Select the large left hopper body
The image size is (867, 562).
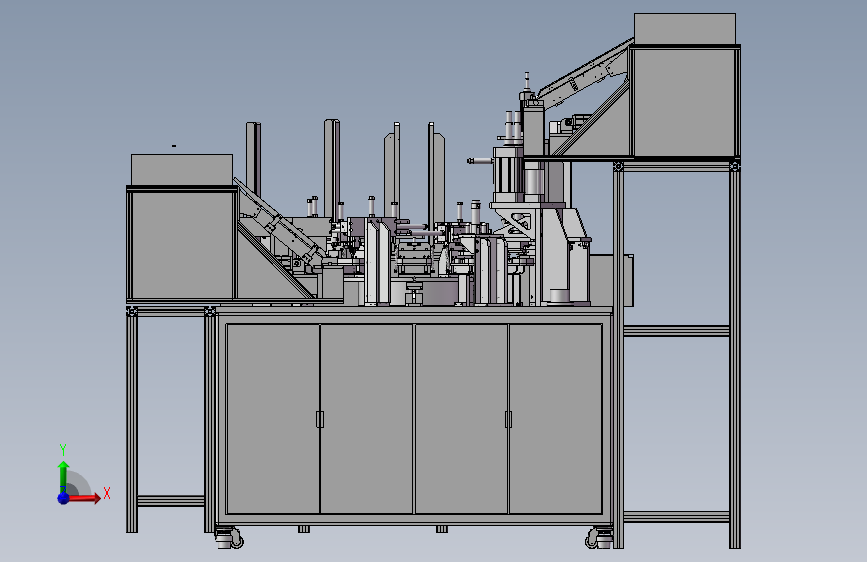coord(182,244)
